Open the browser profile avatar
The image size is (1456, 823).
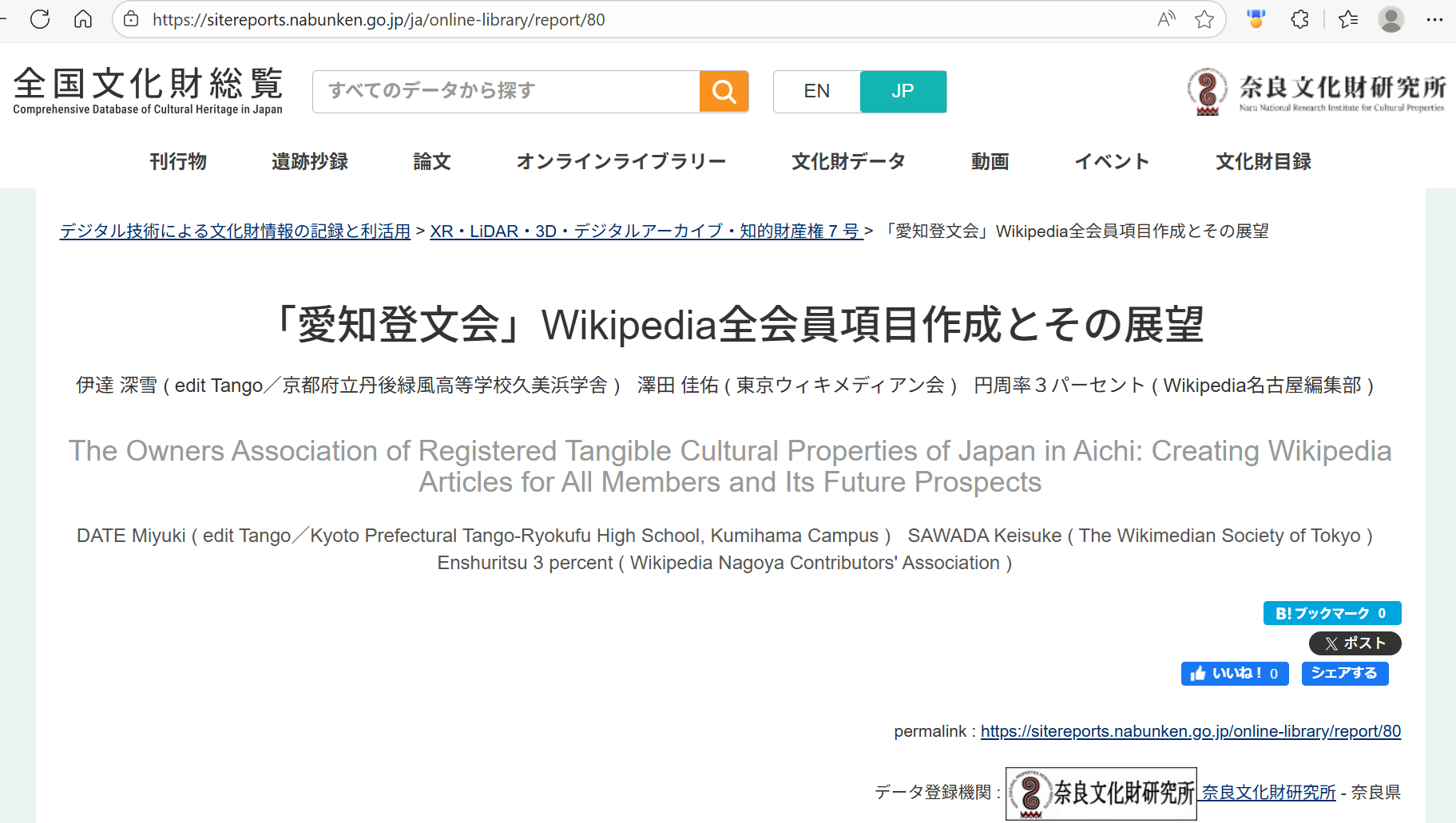click(1391, 19)
